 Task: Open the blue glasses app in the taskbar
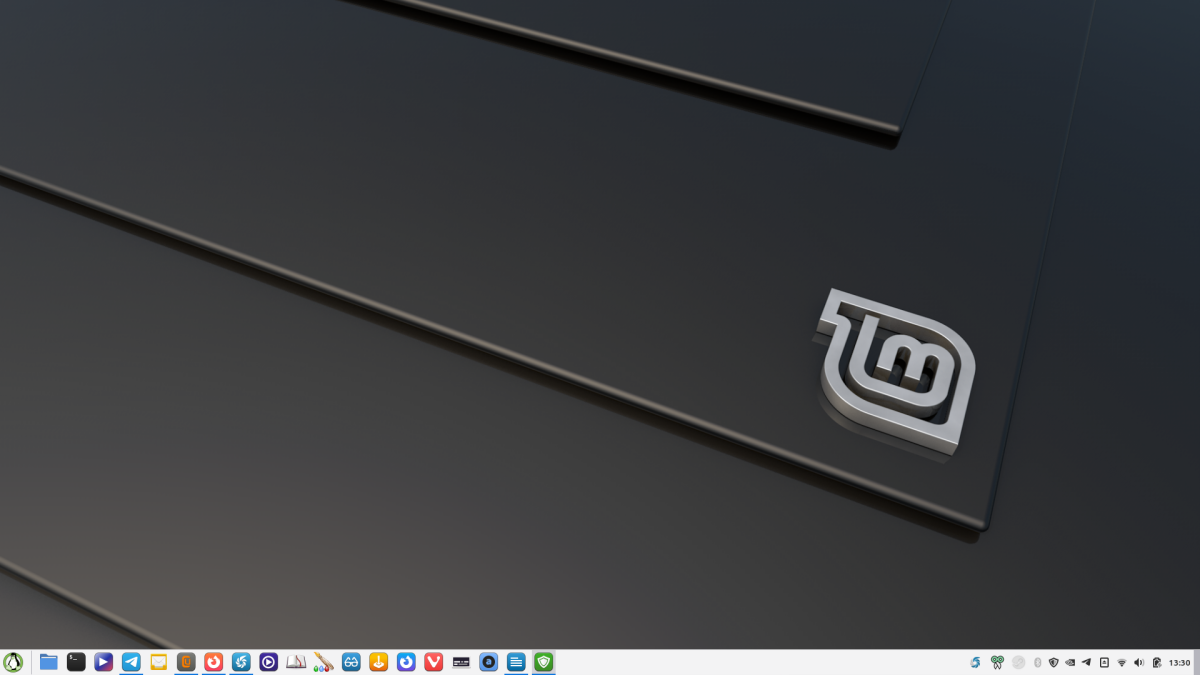click(350, 661)
